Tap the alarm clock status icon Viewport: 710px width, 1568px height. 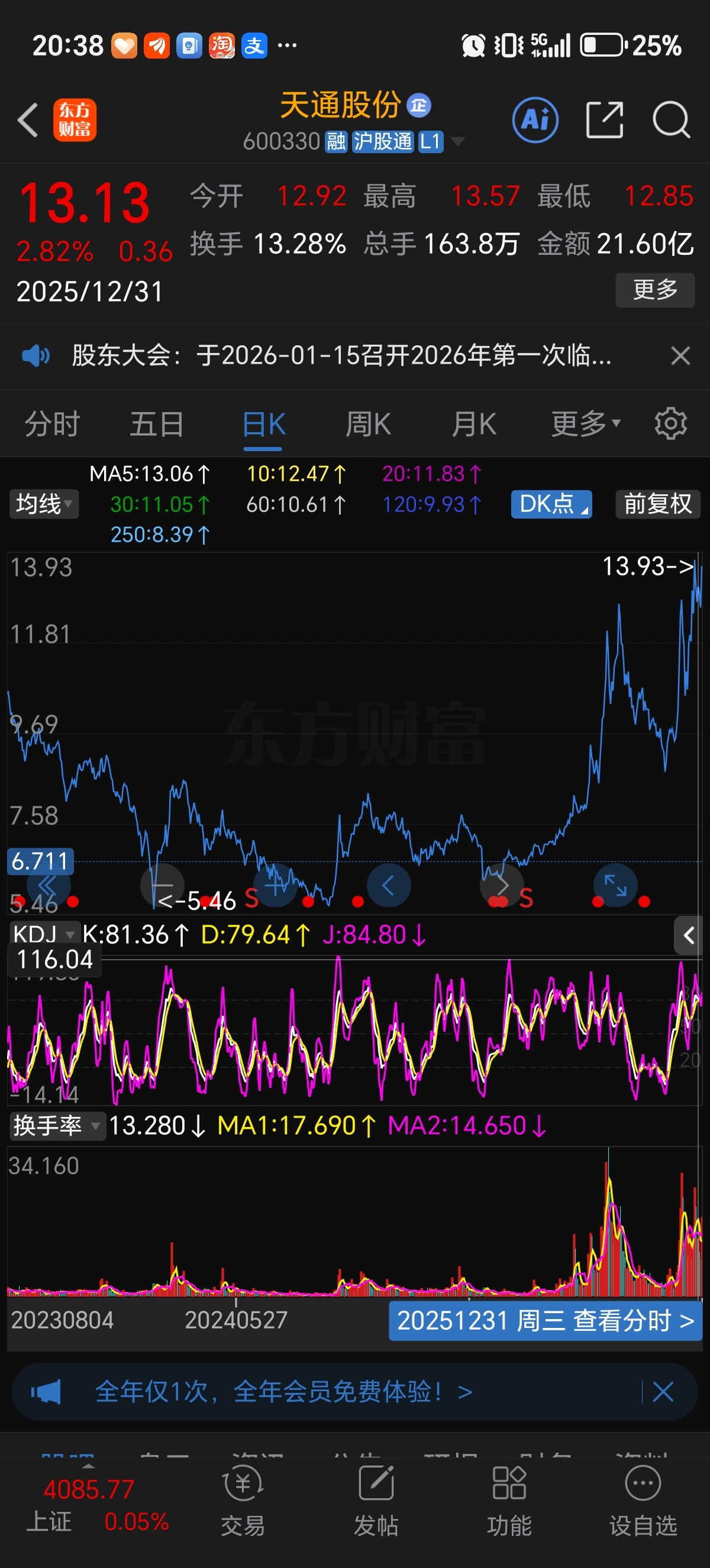coord(473,45)
